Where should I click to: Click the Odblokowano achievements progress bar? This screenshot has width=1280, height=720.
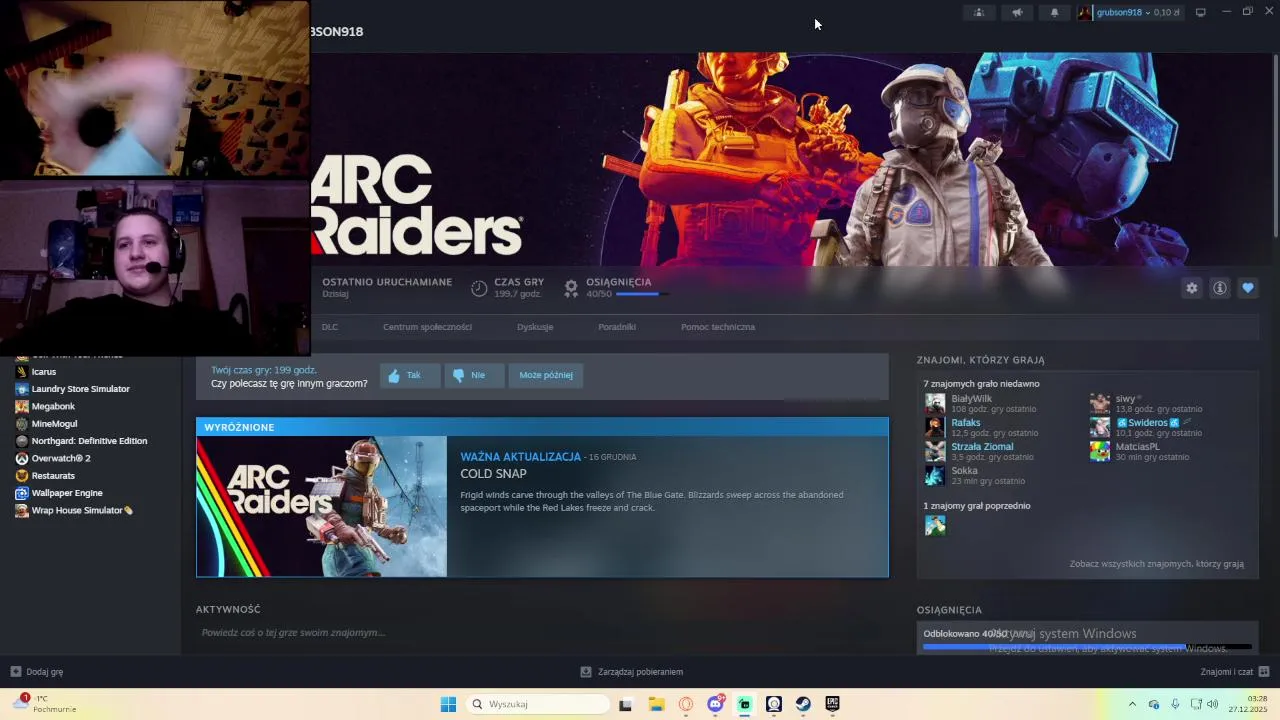click(x=1087, y=647)
